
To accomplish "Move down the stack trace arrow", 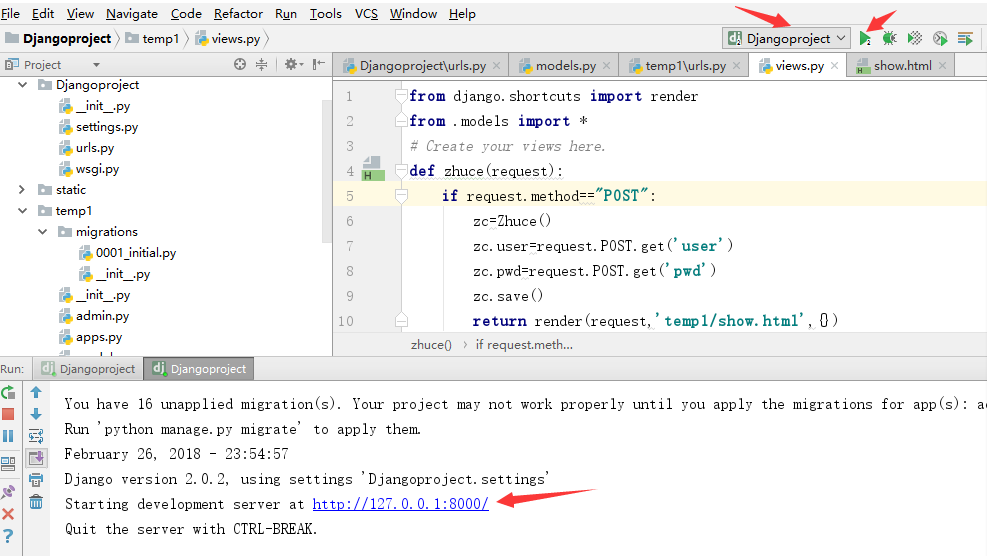I will [x=36, y=414].
